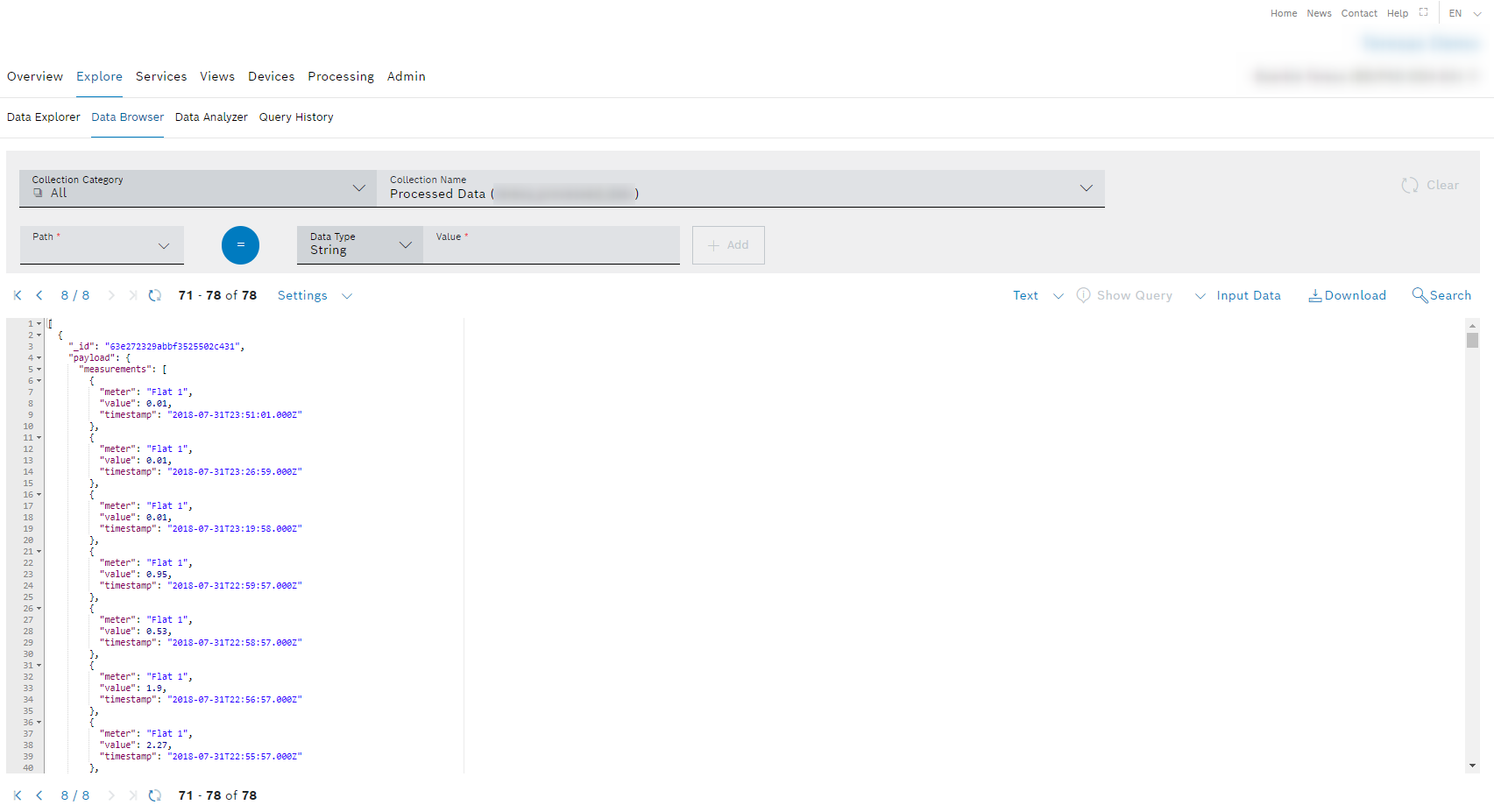1494x812 pixels.
Task: Click the Value input field
Action: (552, 250)
